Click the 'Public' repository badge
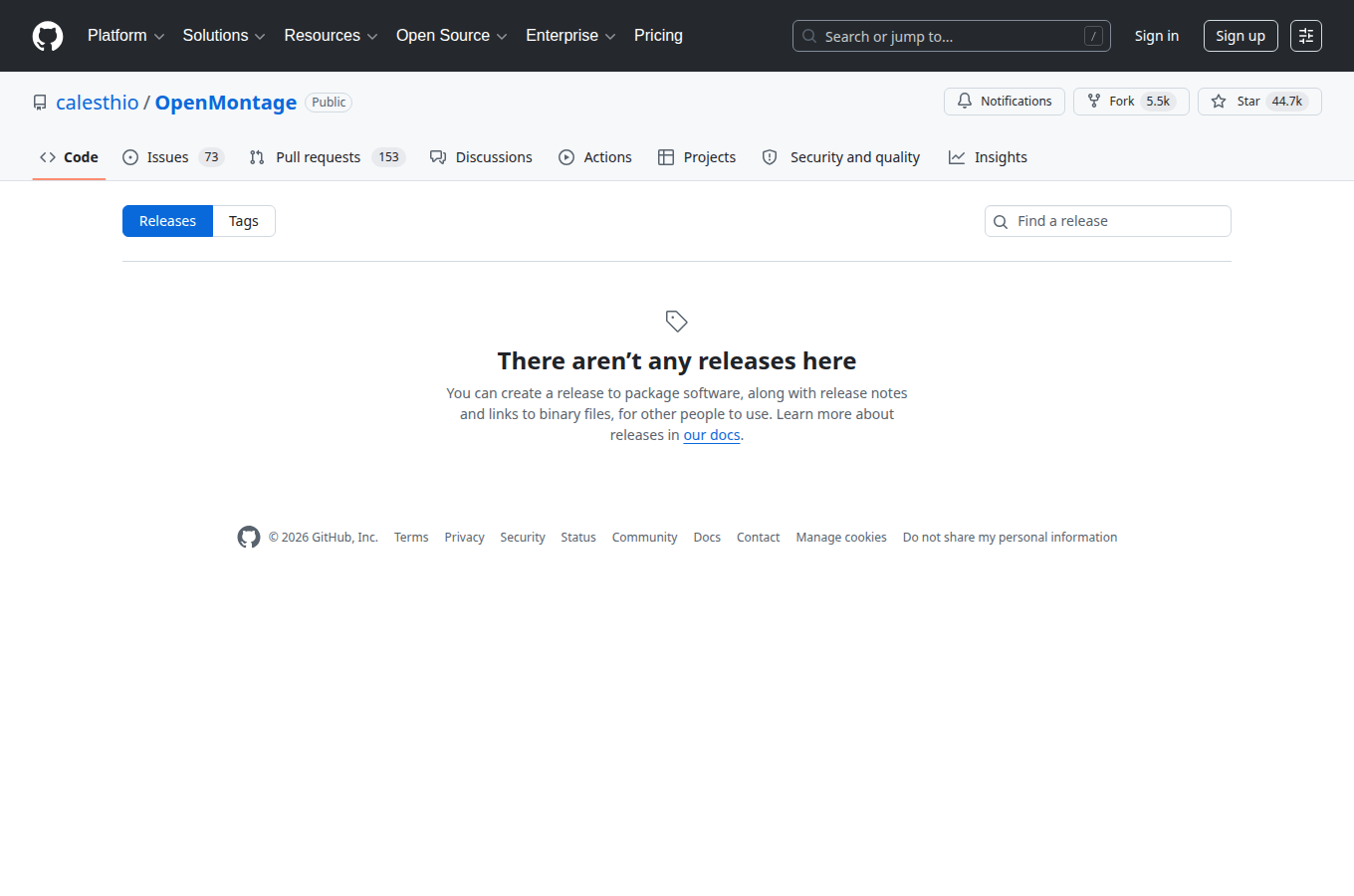This screenshot has width=1354, height=896. point(329,103)
